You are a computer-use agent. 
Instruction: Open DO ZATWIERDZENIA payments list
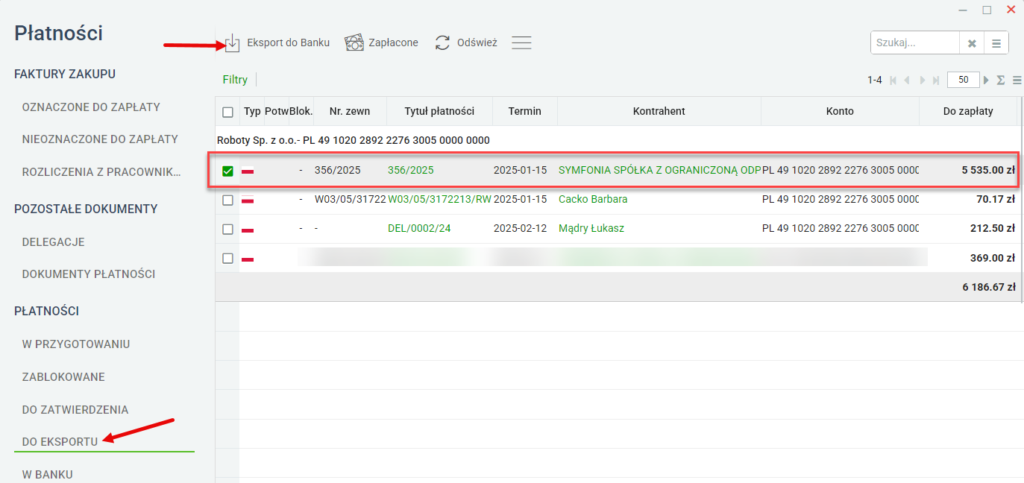coord(75,410)
